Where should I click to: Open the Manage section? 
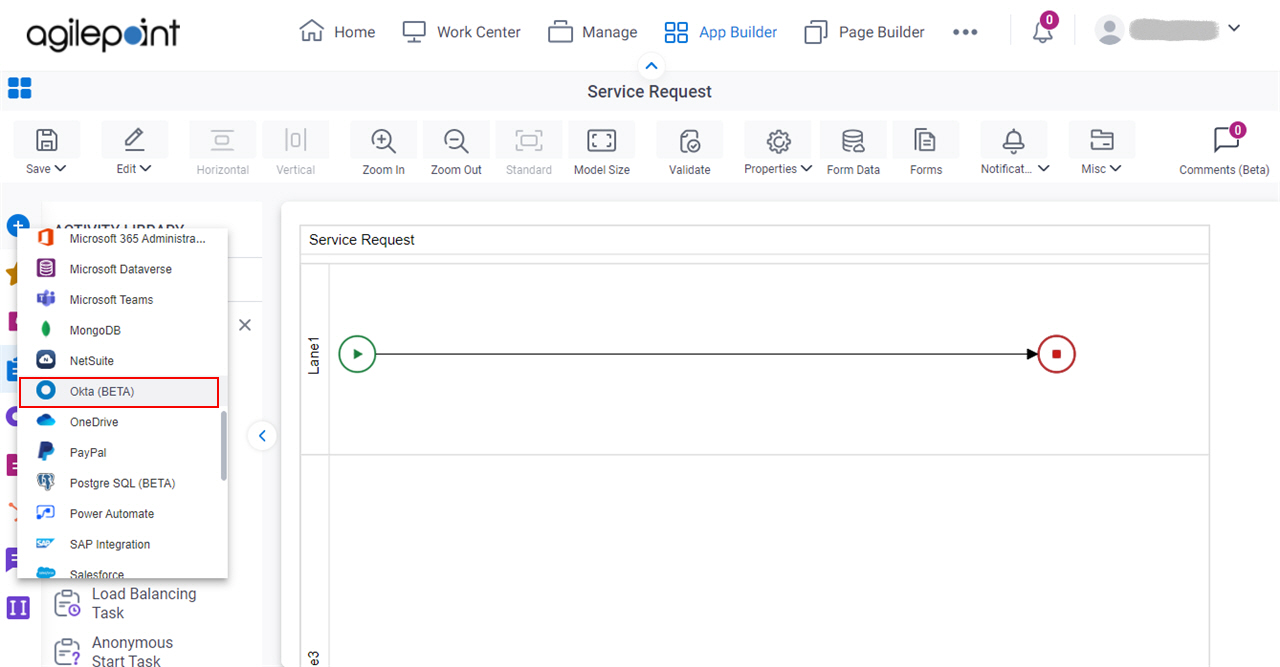point(593,32)
